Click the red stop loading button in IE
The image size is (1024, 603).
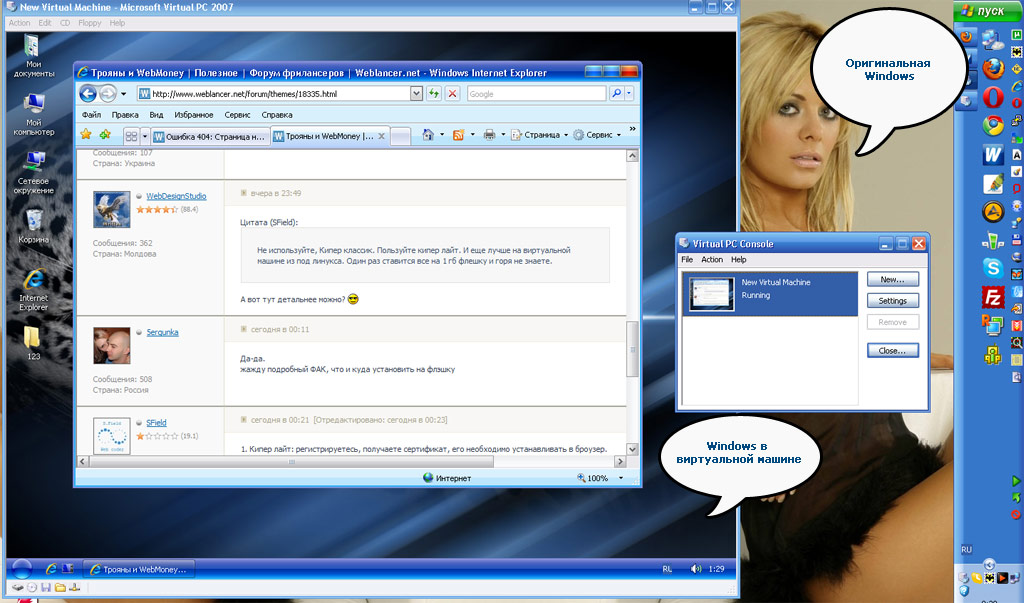pos(452,93)
